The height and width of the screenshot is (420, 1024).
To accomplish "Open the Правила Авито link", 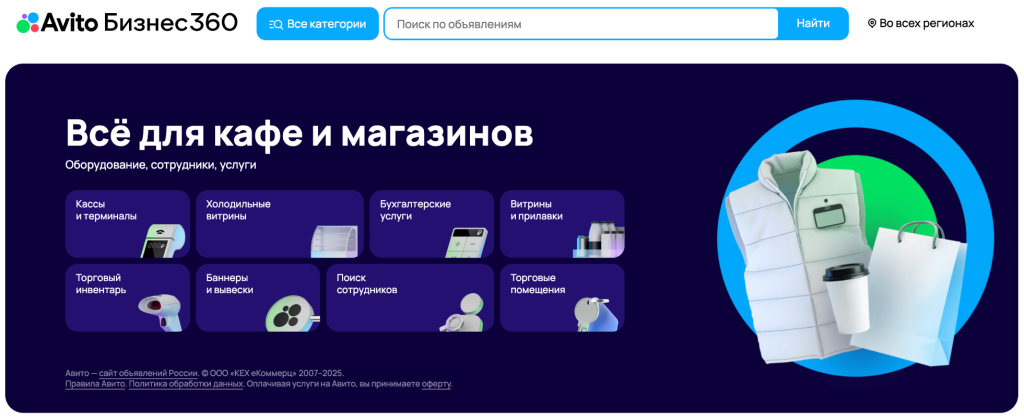I will tap(95, 384).
